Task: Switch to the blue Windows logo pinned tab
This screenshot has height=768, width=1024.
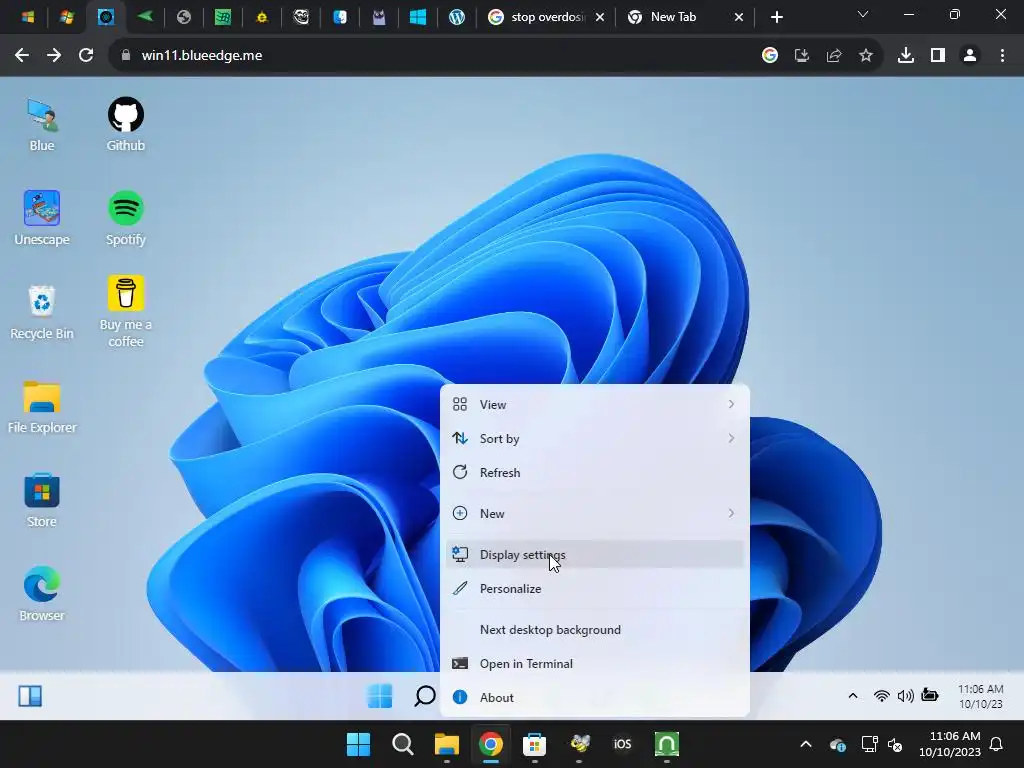Action: click(418, 17)
